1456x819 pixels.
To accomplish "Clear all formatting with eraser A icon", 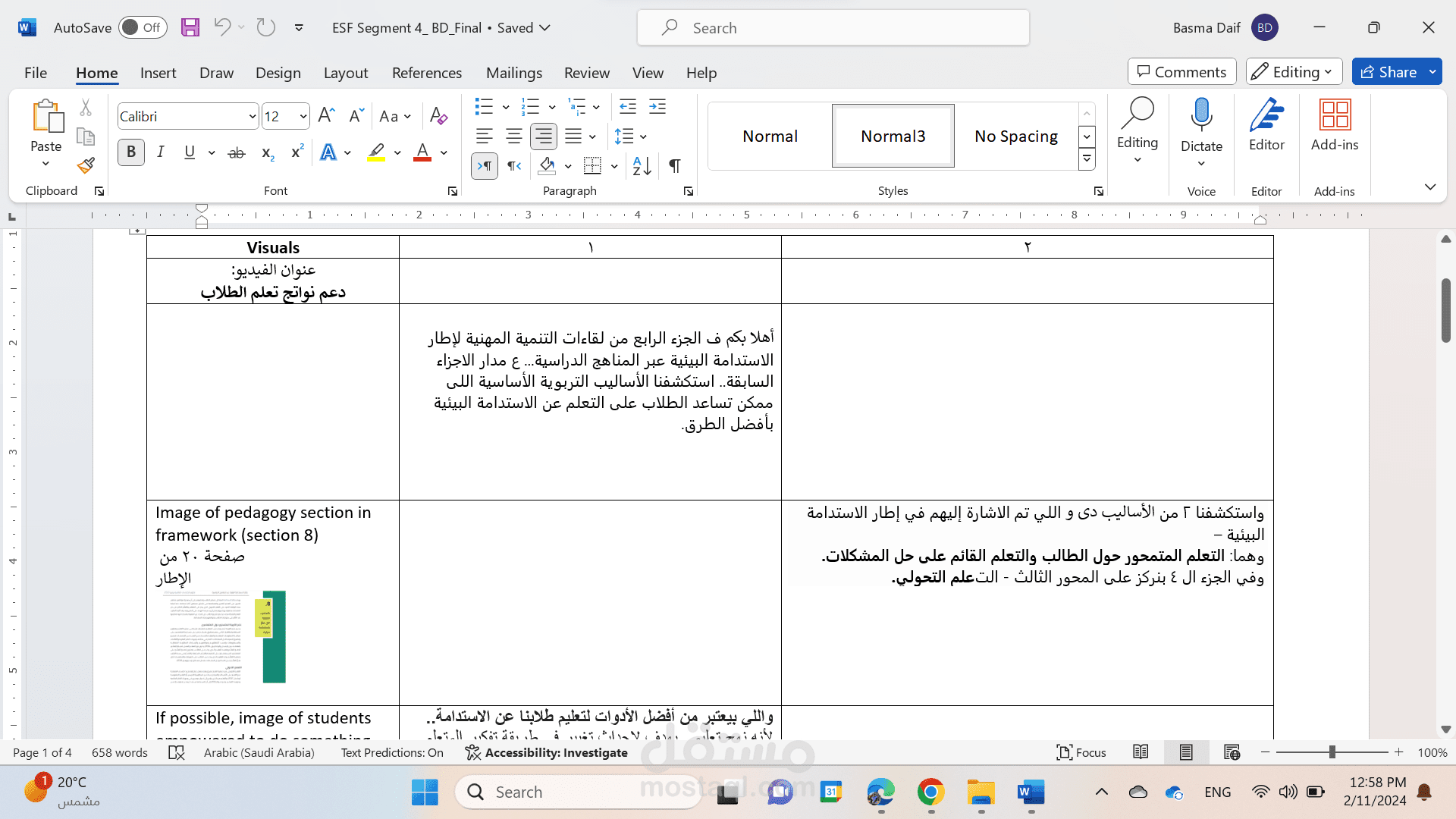I will pos(438,115).
